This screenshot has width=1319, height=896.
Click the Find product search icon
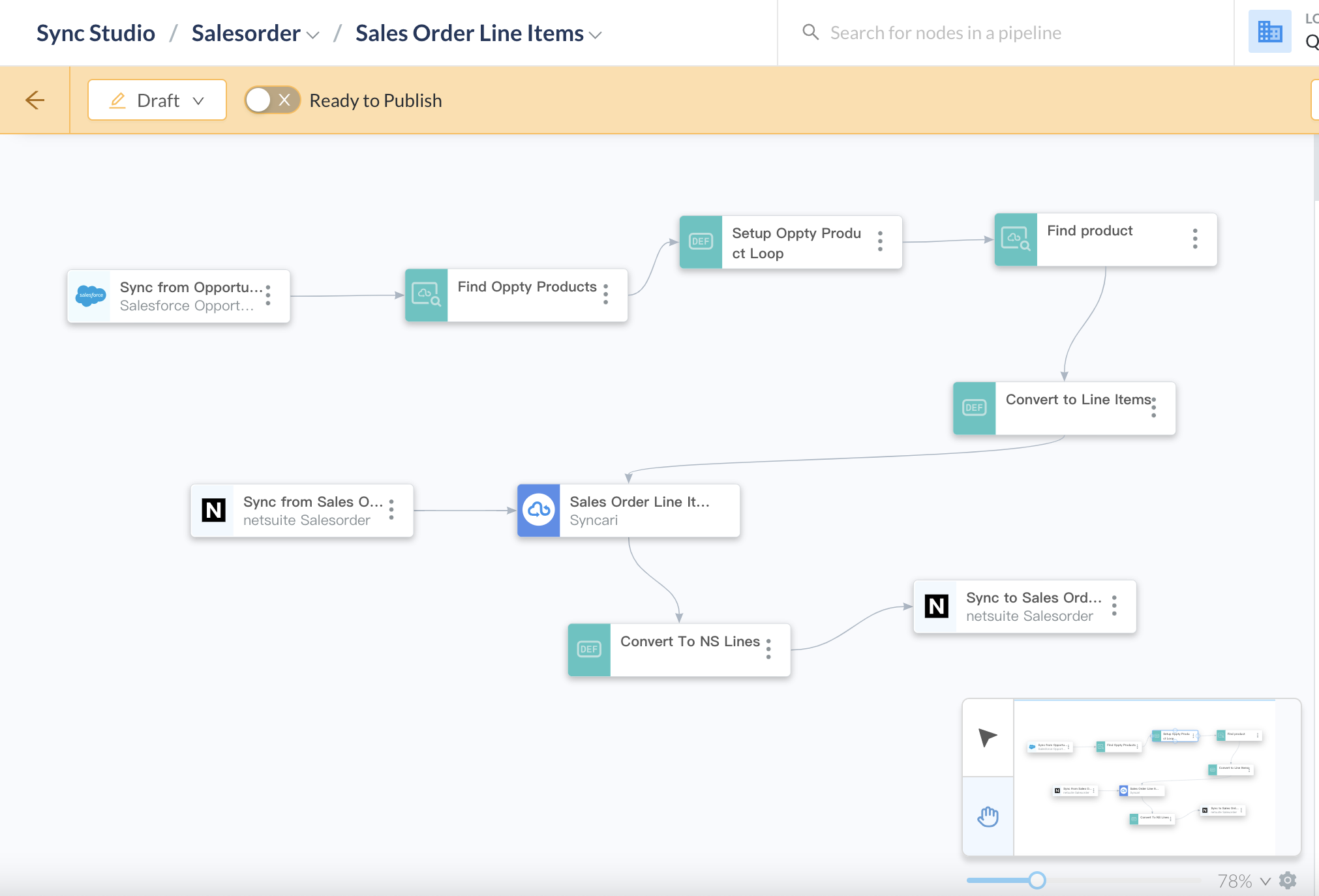[1016, 239]
